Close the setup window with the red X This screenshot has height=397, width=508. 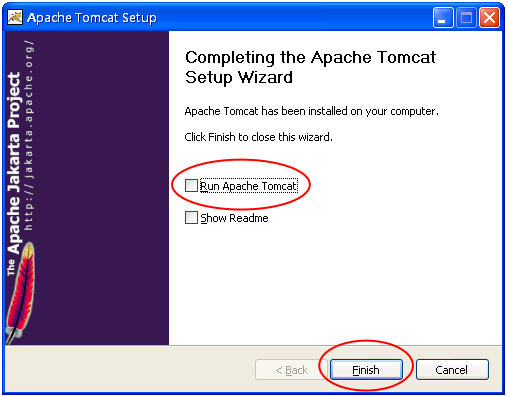point(489,17)
